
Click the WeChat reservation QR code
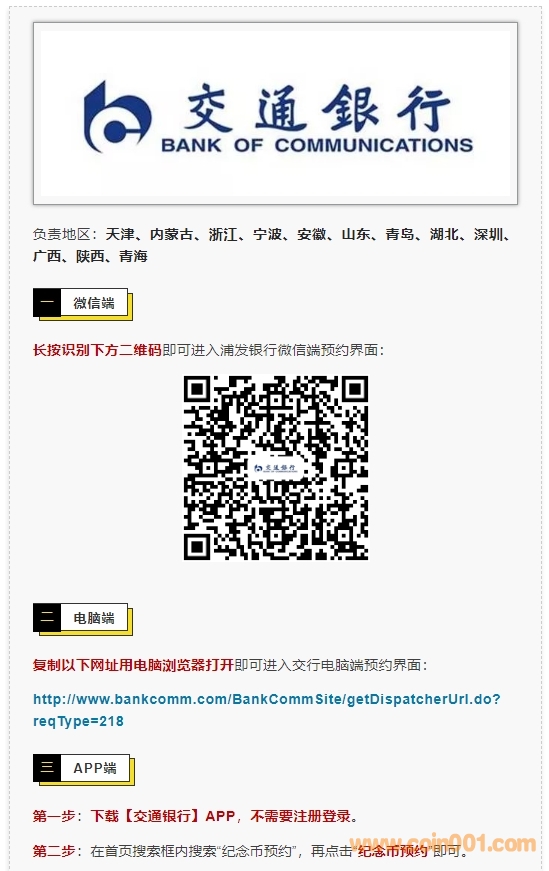[x=276, y=468]
